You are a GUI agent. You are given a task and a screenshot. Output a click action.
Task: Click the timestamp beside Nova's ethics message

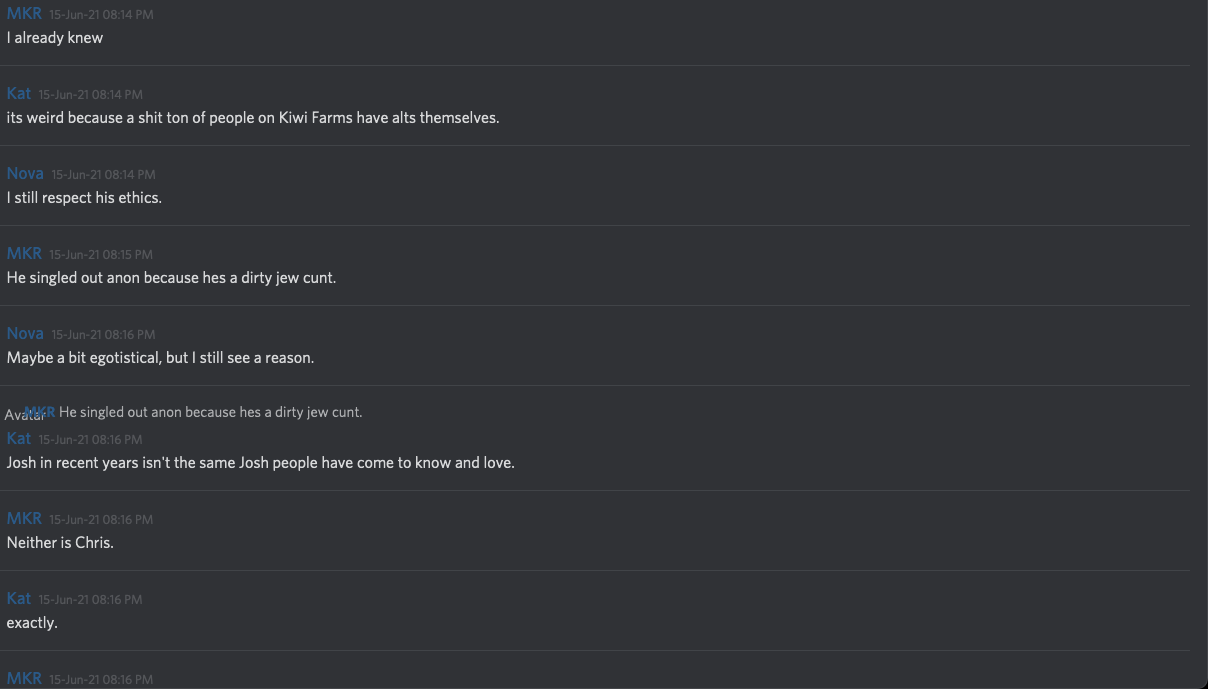tap(103, 175)
